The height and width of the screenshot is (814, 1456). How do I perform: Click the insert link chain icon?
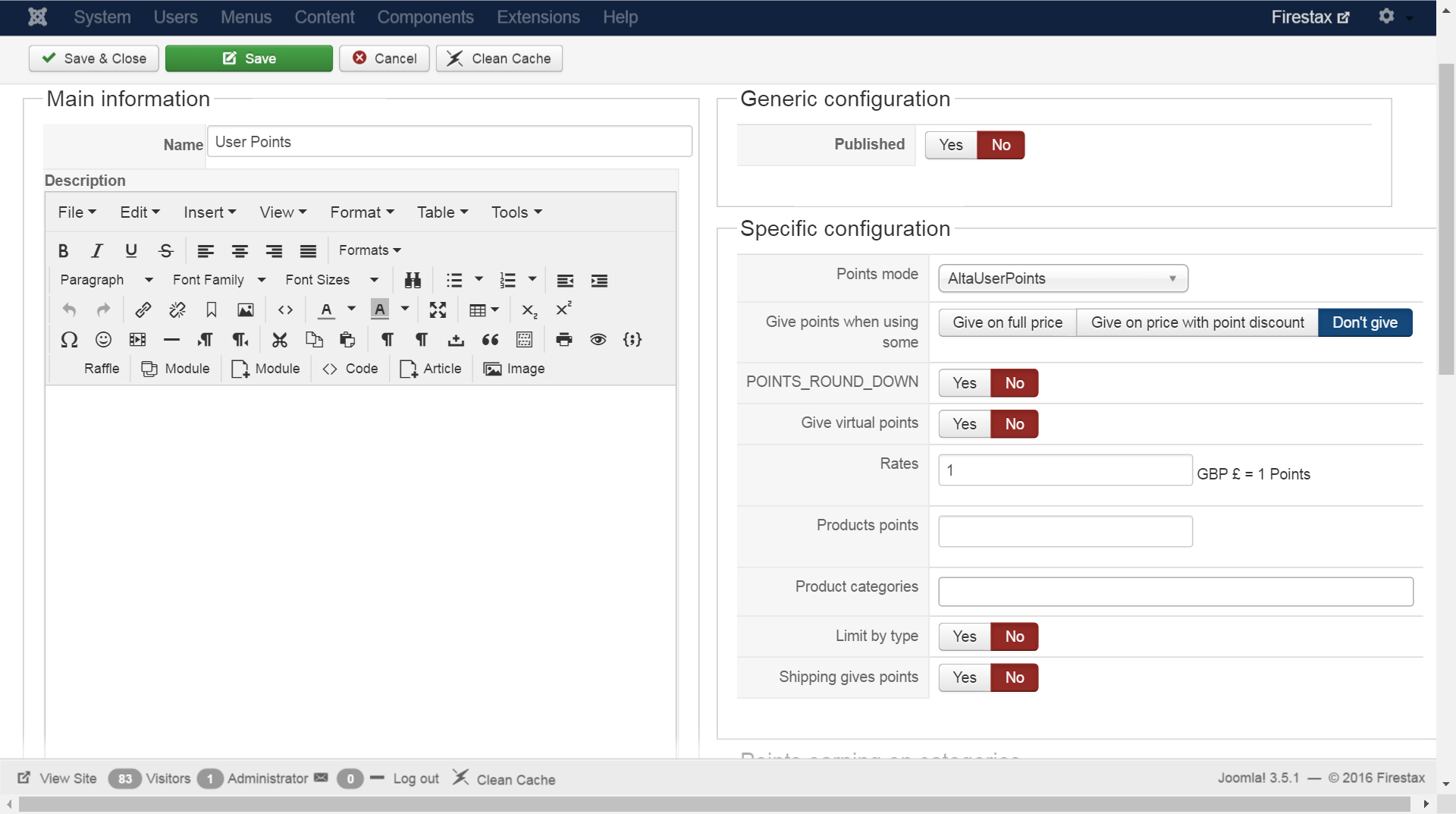[143, 310]
